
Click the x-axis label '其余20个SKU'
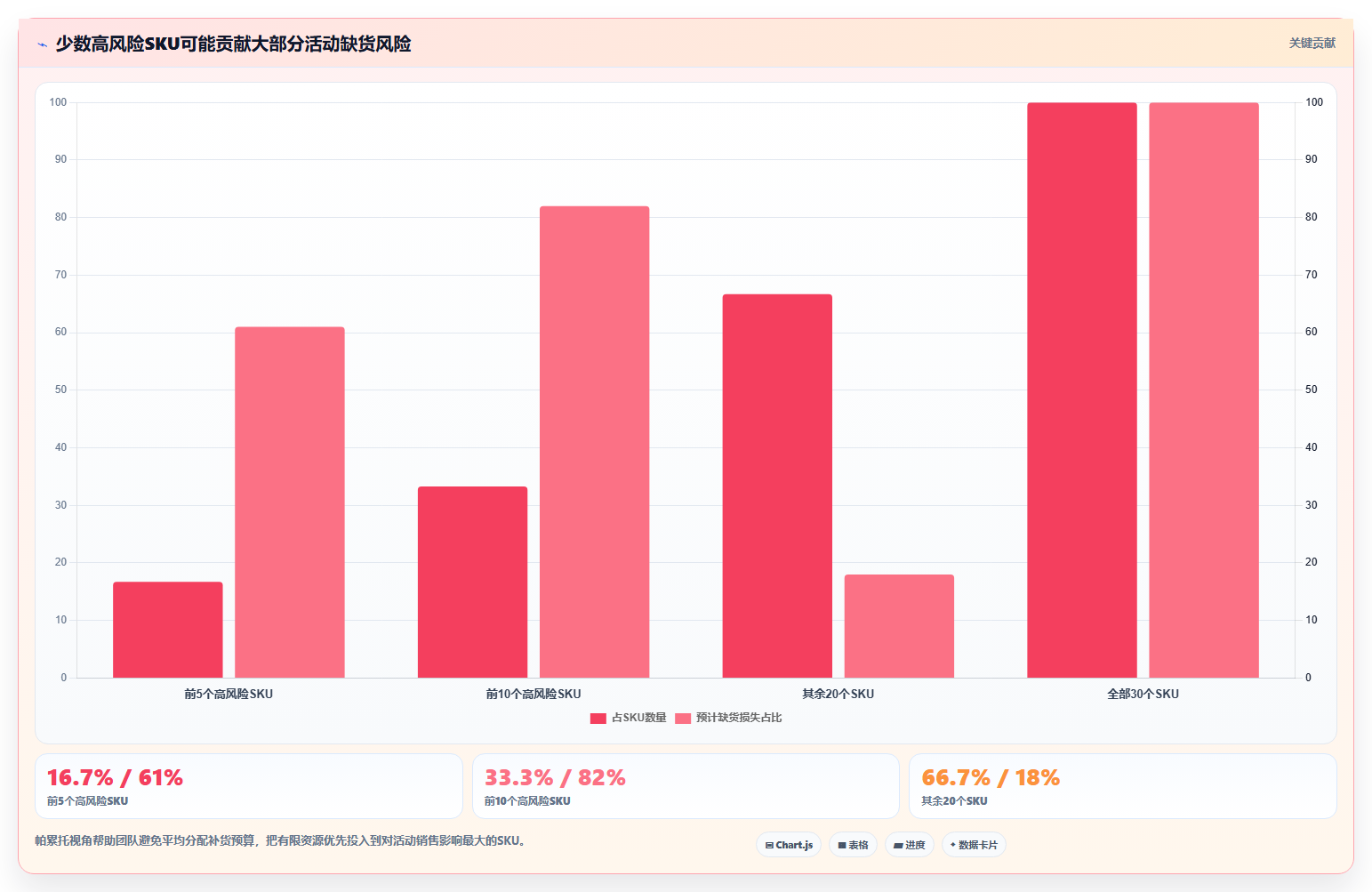pyautogui.click(x=838, y=694)
